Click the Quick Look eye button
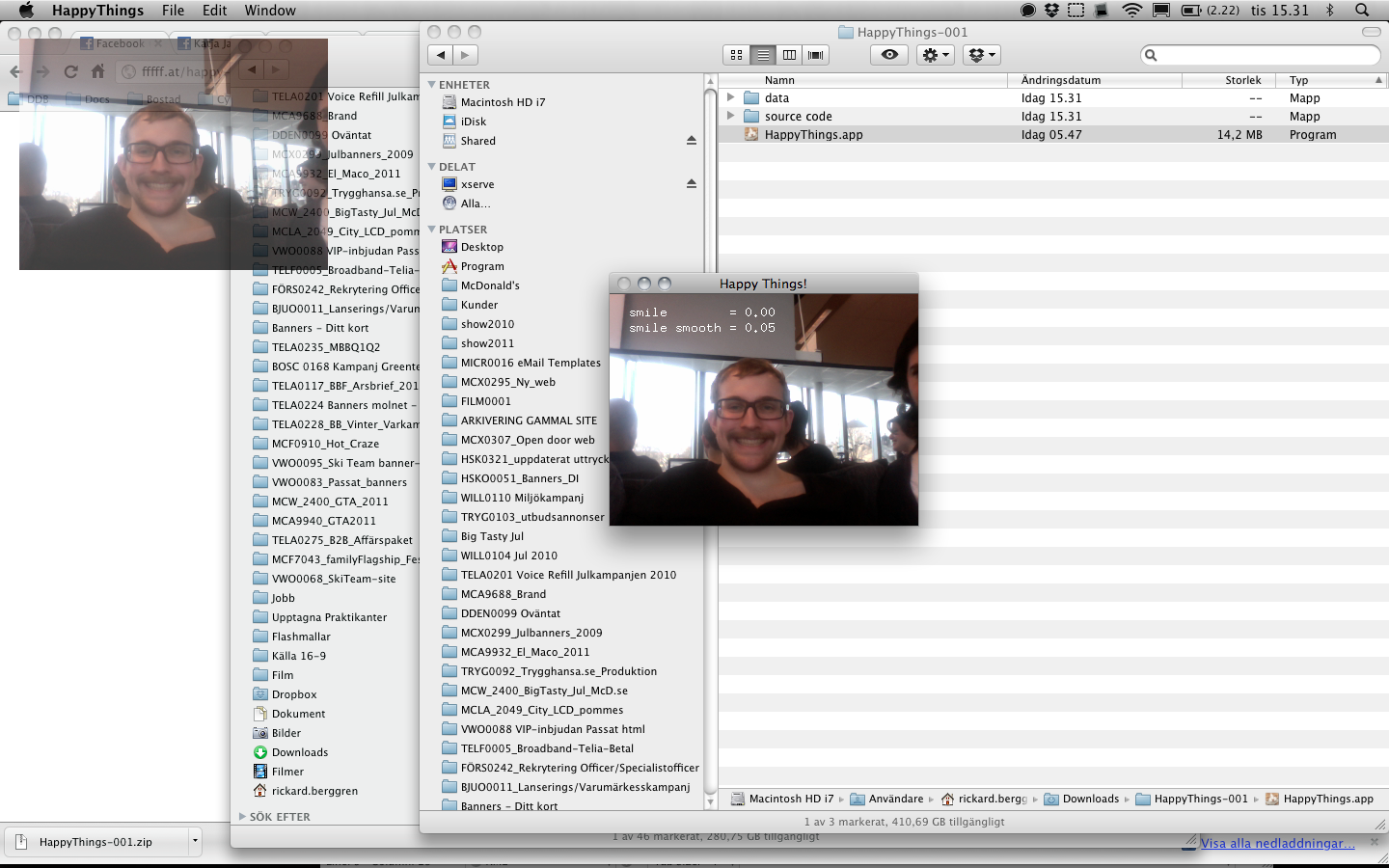This screenshot has width=1389, height=868. pyautogui.click(x=889, y=55)
